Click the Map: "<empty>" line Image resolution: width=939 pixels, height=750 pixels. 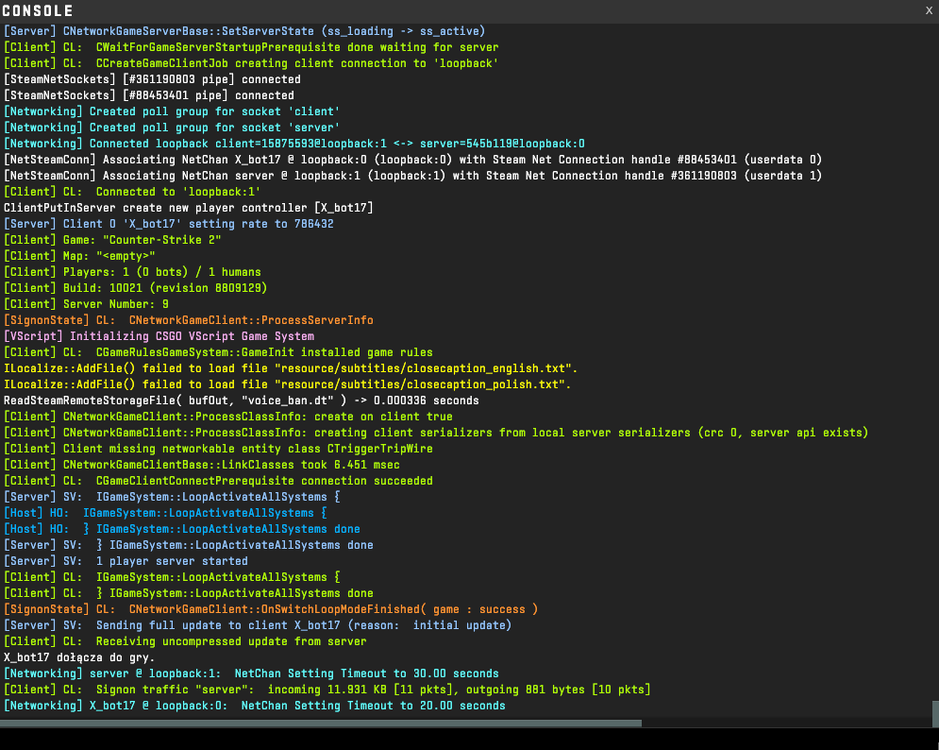pyautogui.click(x=80, y=256)
